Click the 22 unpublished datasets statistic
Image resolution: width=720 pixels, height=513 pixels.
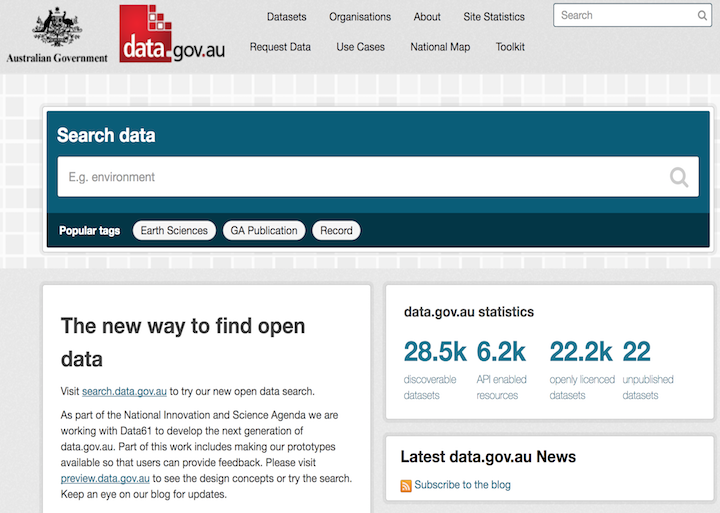click(x=648, y=369)
